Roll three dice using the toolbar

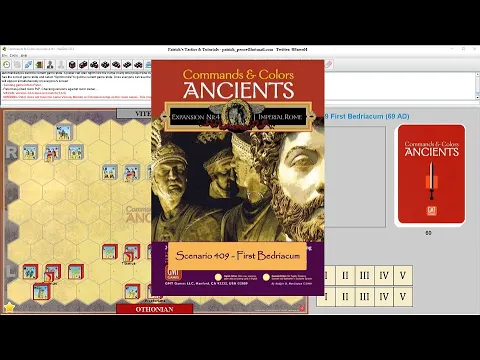click(x=94, y=65)
